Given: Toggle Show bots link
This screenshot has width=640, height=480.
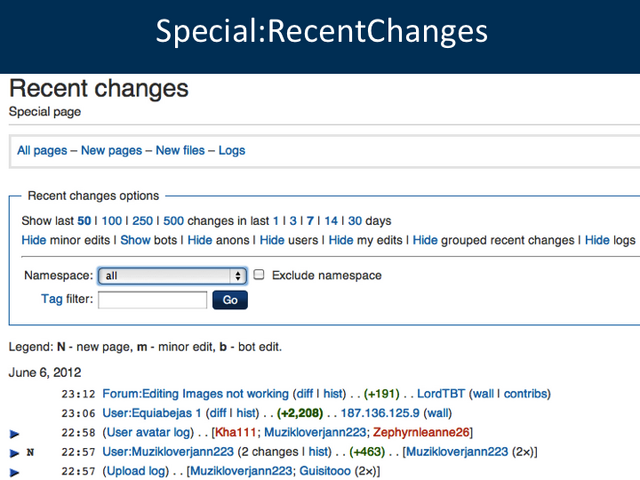Looking at the screenshot, I should [x=135, y=240].
